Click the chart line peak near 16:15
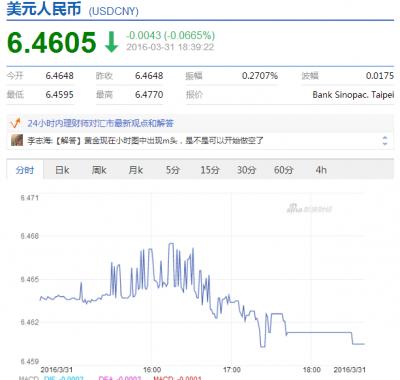This screenshot has height=380, width=400. 171,244
